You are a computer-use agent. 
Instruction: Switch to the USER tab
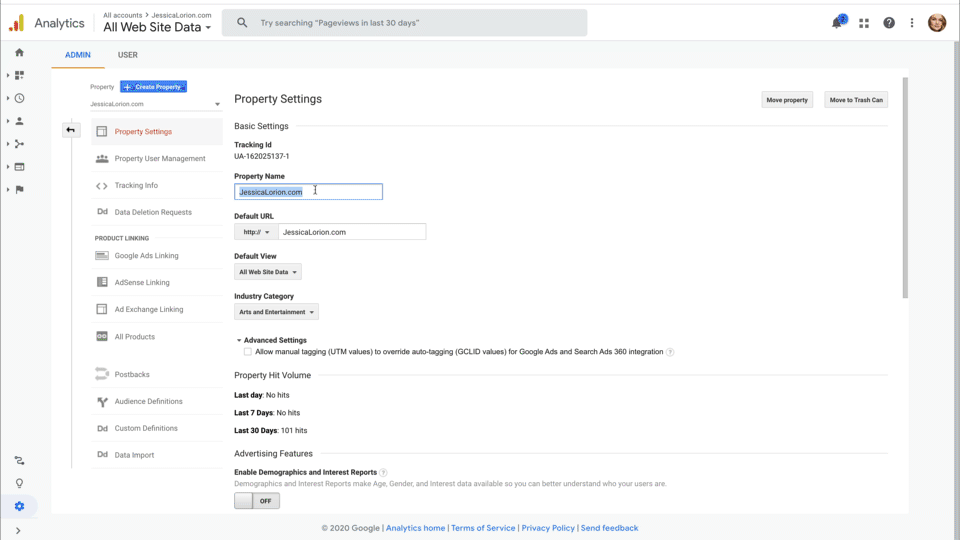tap(127, 55)
